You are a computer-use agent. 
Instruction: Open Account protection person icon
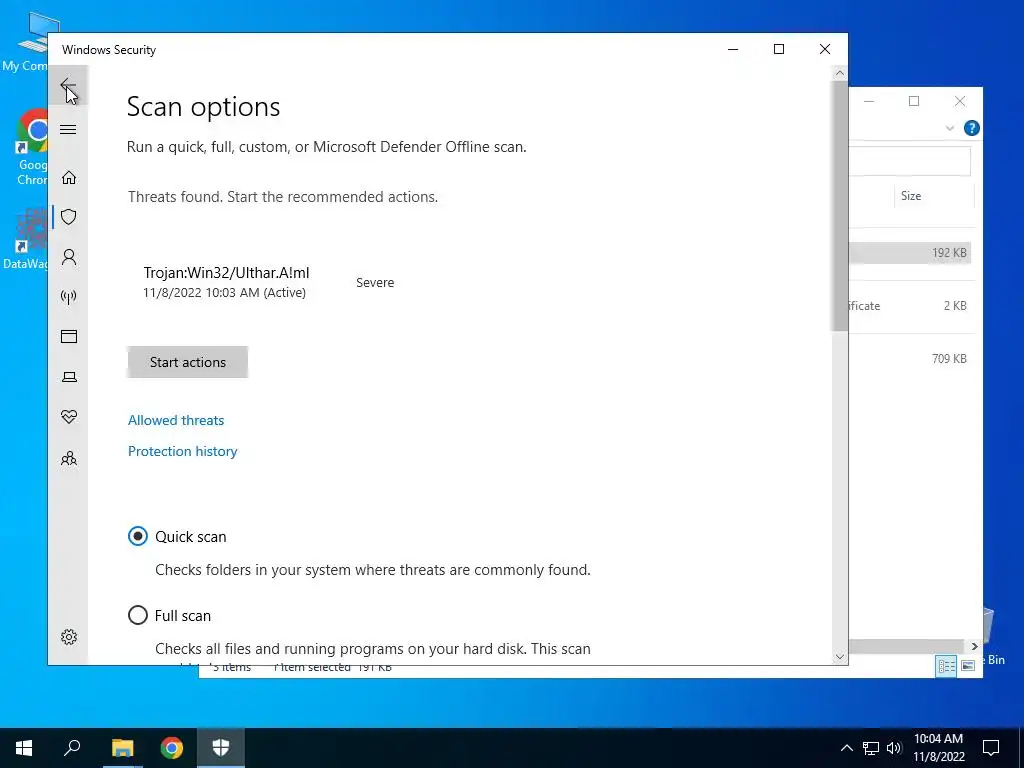[x=69, y=257]
